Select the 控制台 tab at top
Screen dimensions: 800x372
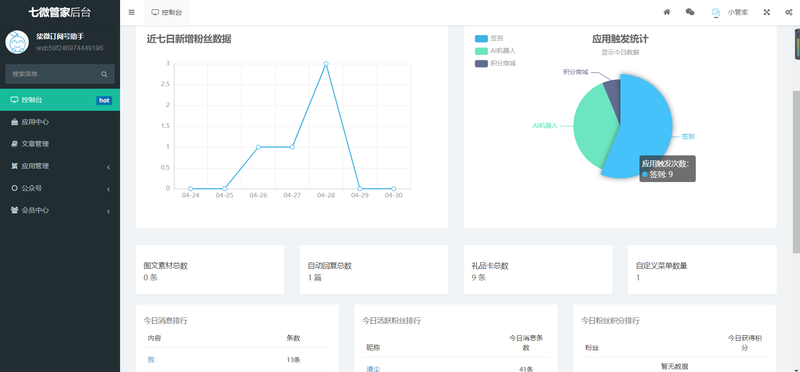167,12
